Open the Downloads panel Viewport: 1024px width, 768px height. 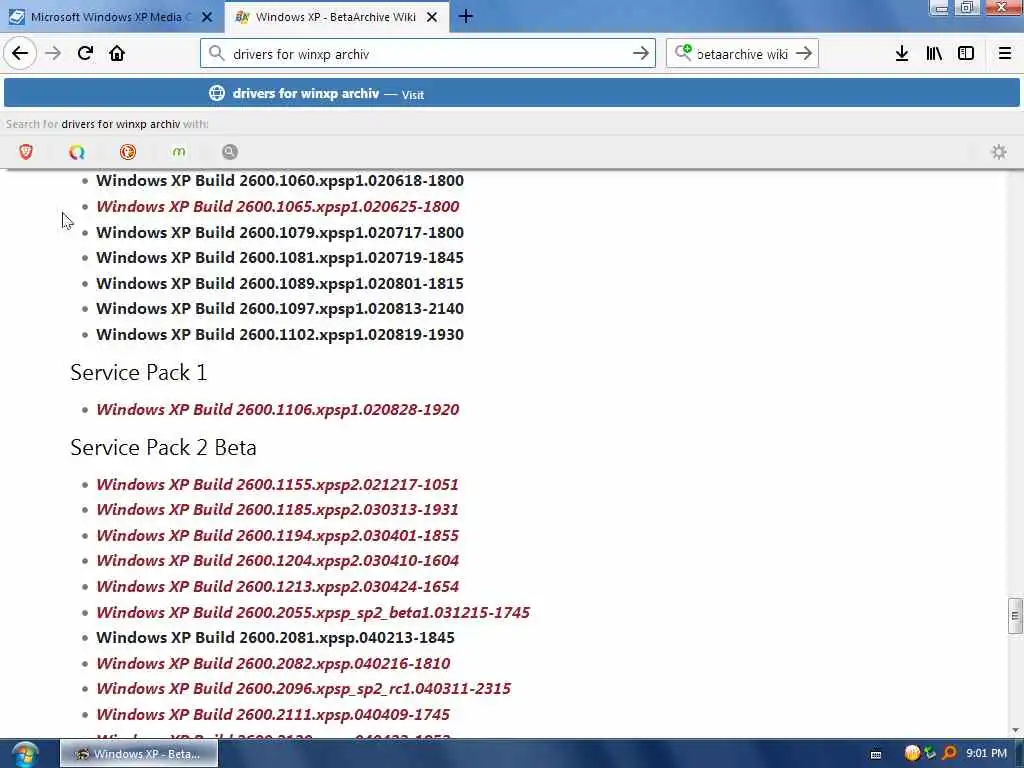click(x=902, y=54)
